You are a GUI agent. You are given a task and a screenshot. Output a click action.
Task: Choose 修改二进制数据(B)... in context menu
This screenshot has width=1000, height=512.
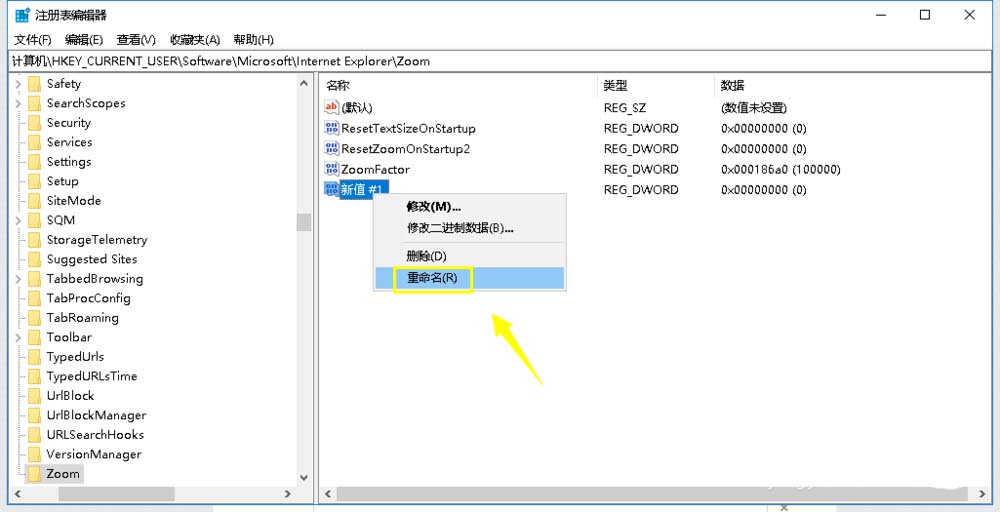469,228
